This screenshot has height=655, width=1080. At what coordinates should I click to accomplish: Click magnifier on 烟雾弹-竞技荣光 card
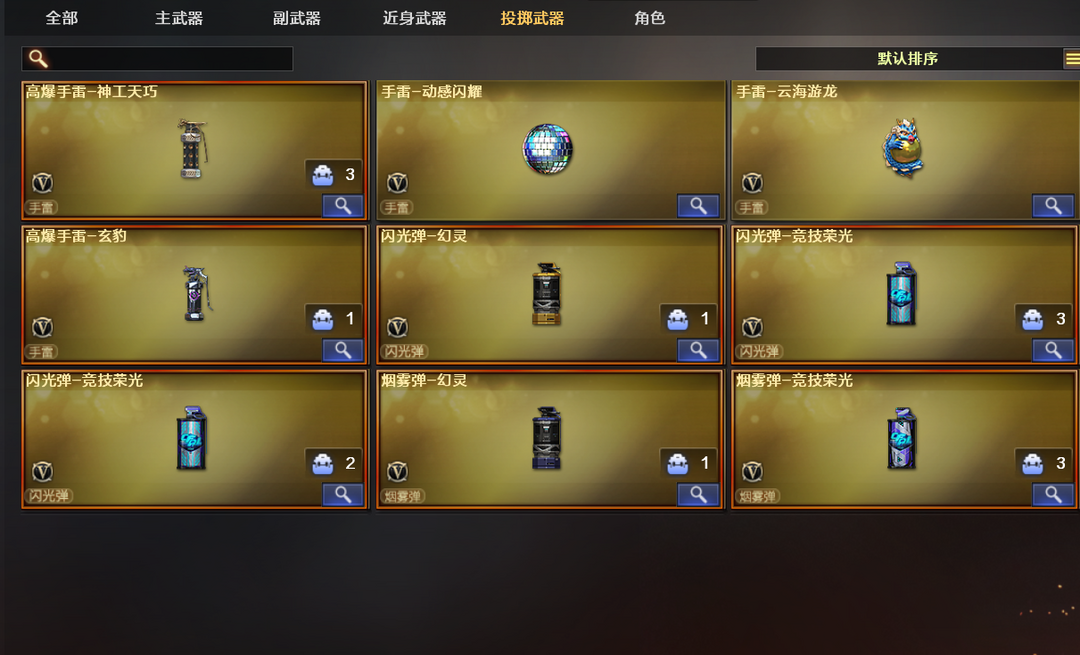1052,494
